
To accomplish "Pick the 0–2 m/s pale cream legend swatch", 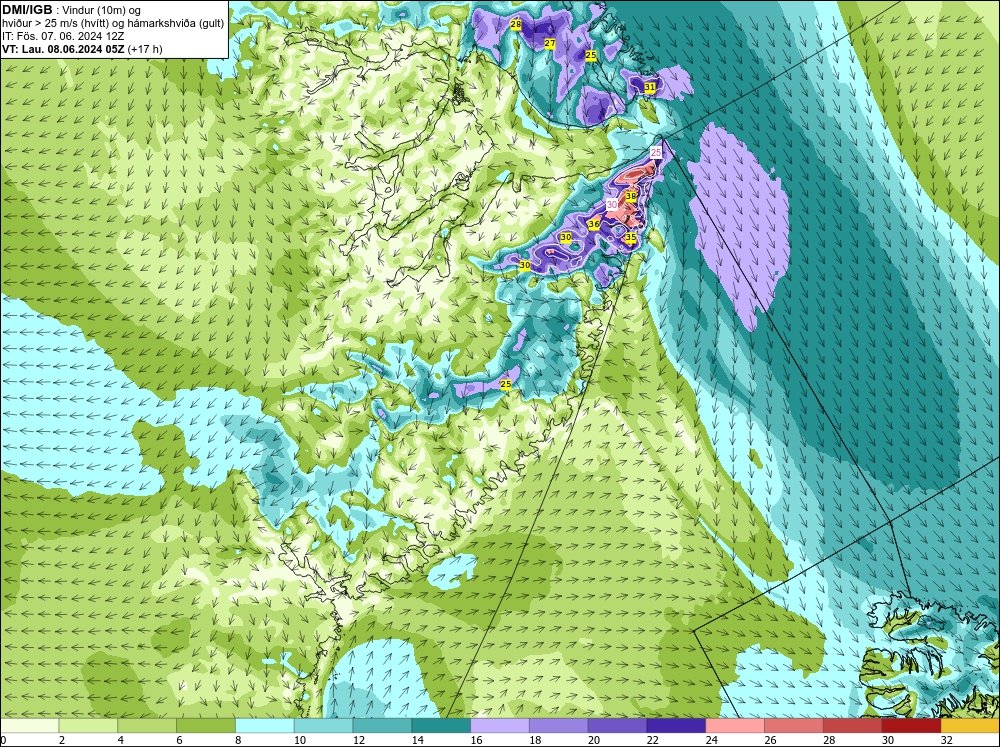I will tap(29, 726).
